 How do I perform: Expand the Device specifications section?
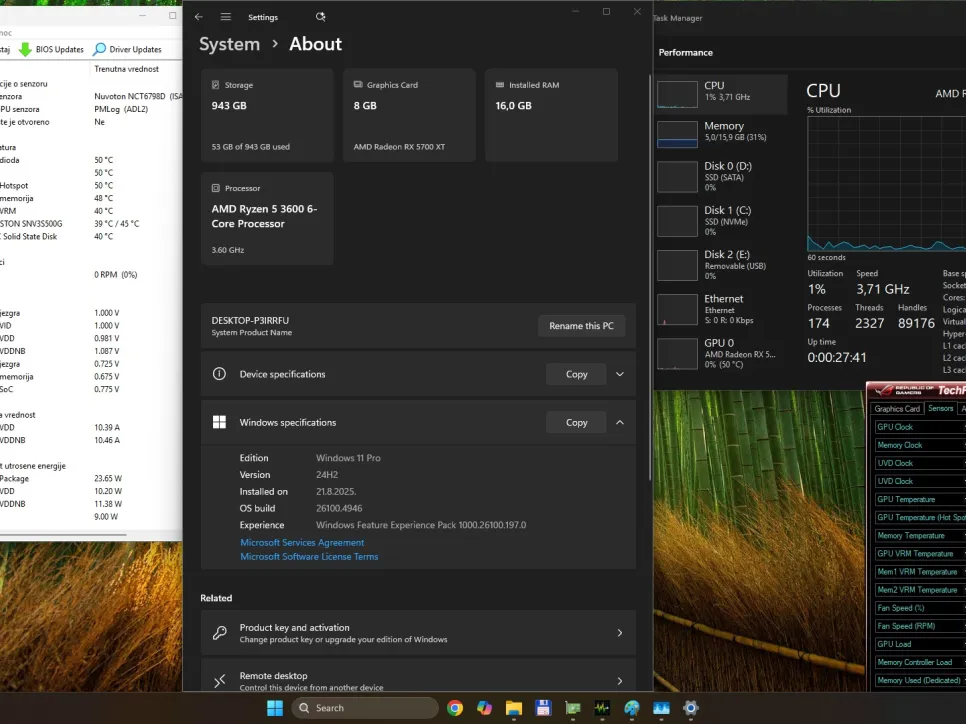point(619,374)
